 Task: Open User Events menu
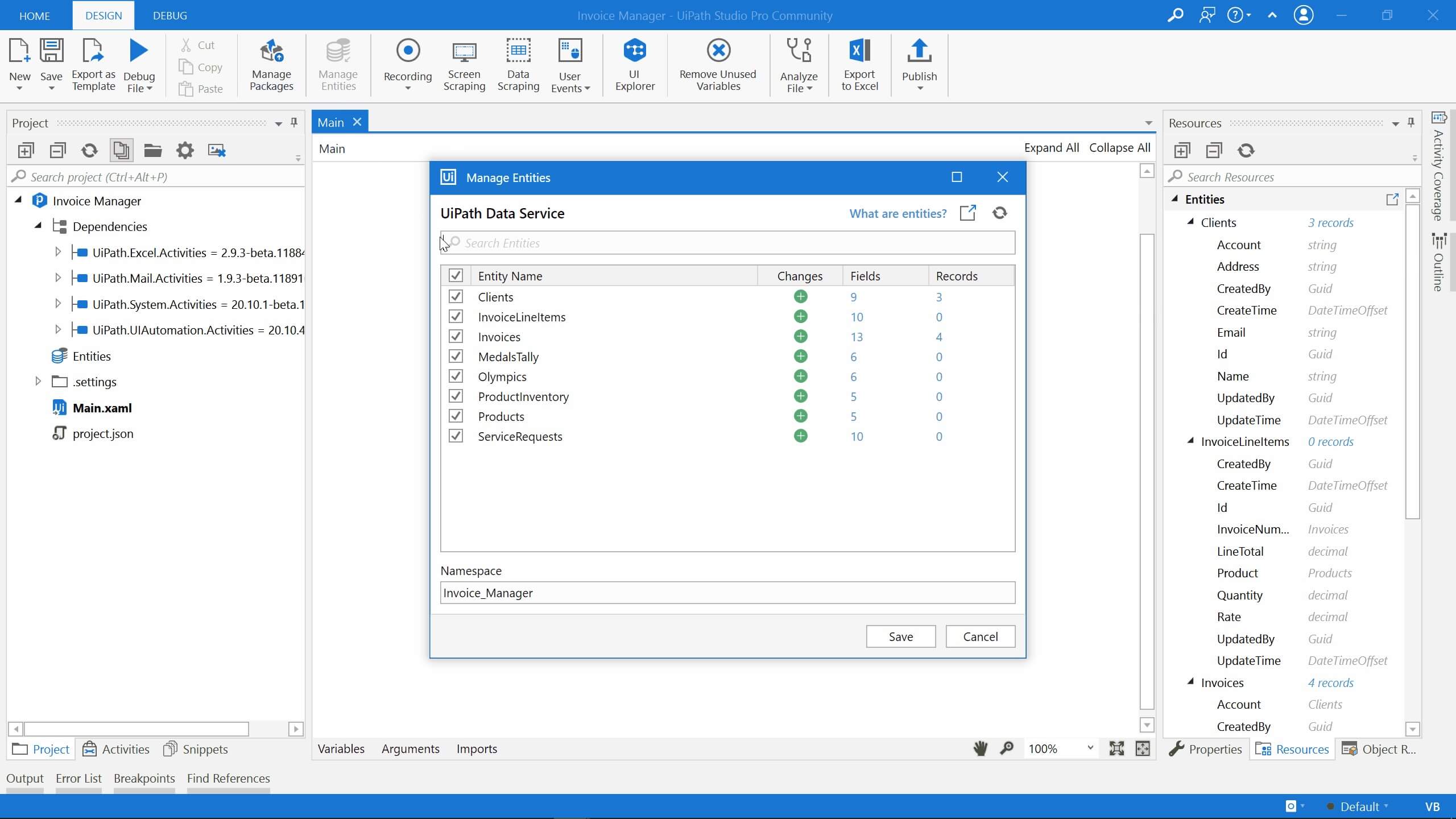[x=570, y=64]
